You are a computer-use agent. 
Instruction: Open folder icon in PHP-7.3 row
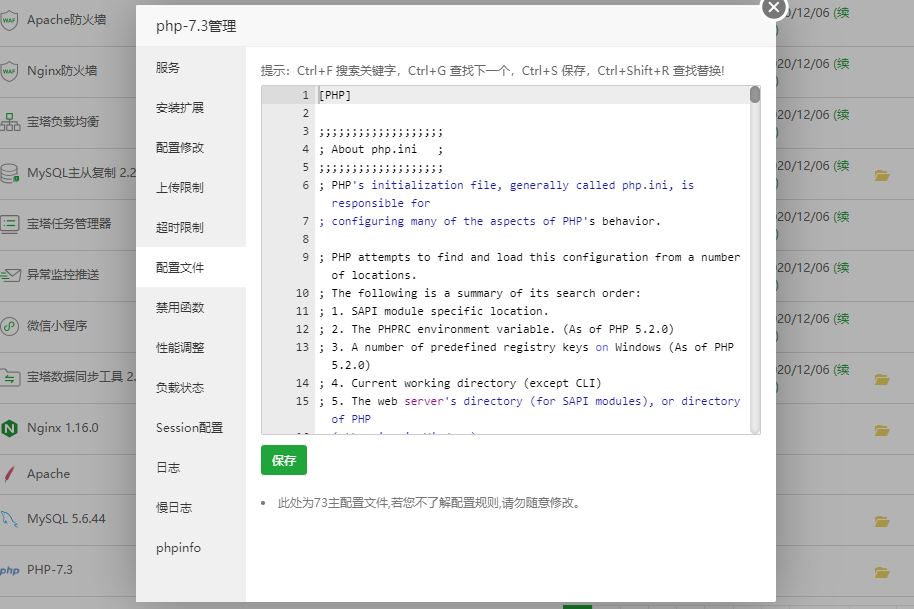coord(882,572)
